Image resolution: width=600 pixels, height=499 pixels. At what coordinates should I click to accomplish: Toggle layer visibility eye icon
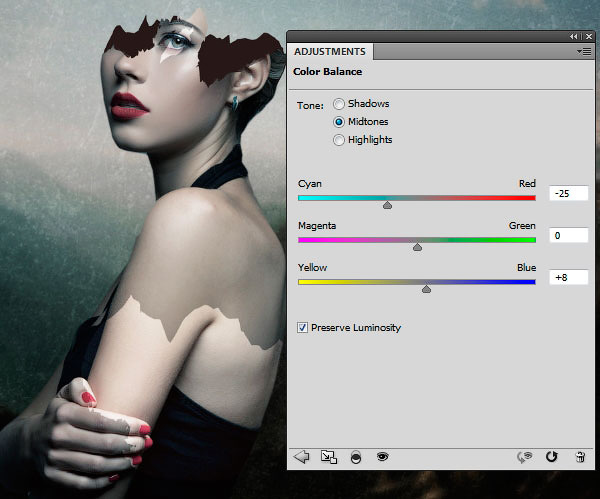click(383, 456)
